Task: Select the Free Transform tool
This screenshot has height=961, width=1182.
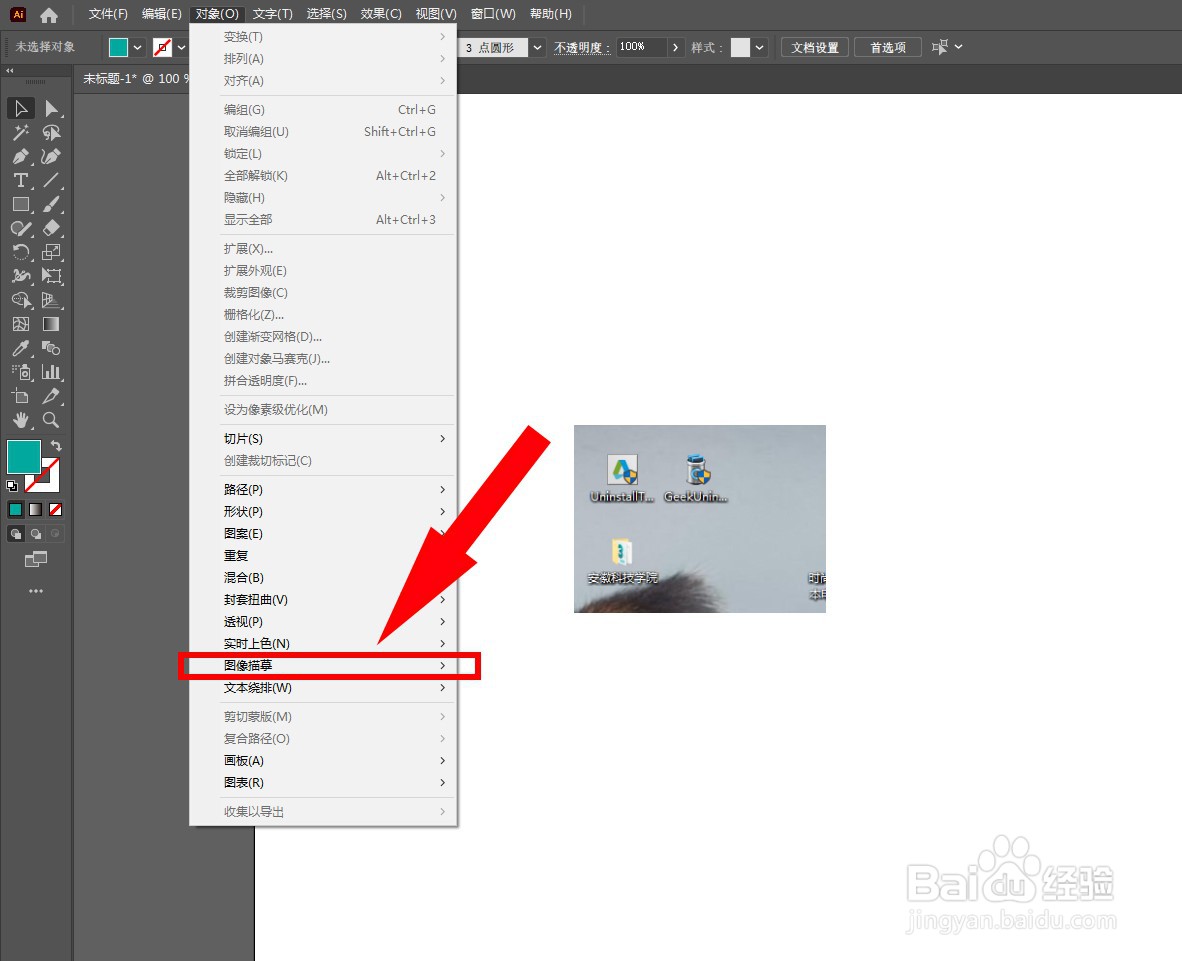Action: click(x=51, y=276)
